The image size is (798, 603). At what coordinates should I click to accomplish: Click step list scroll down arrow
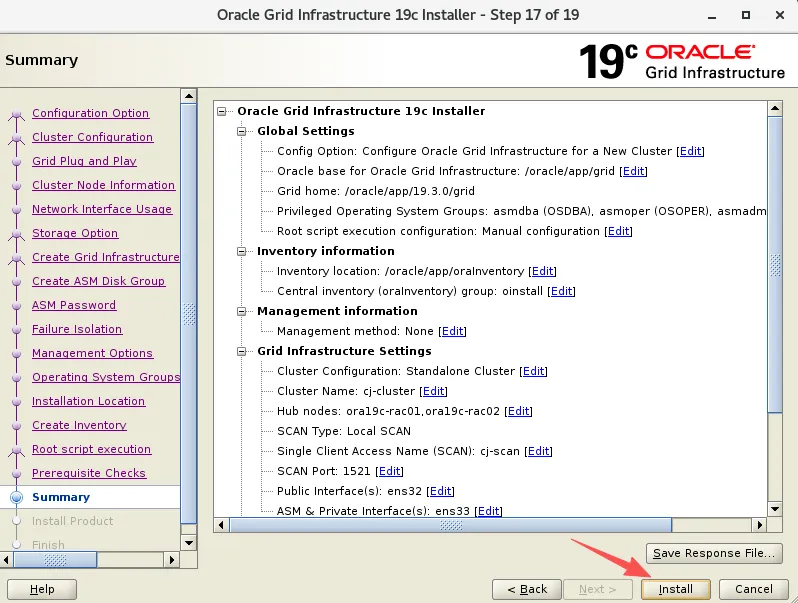(x=189, y=543)
